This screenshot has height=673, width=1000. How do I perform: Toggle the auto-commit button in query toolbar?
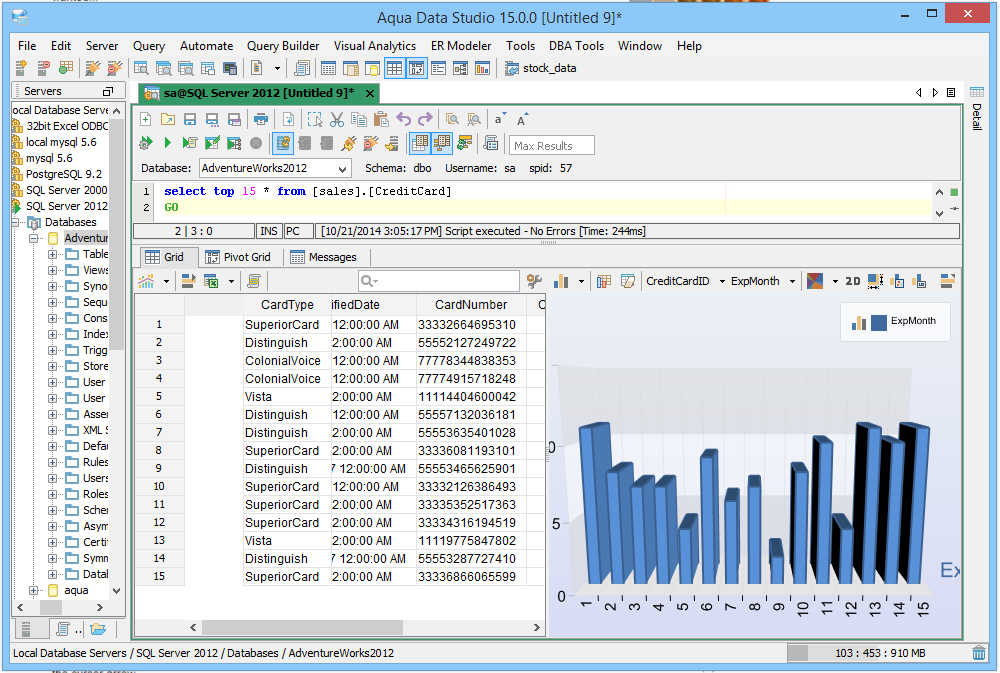(283, 144)
